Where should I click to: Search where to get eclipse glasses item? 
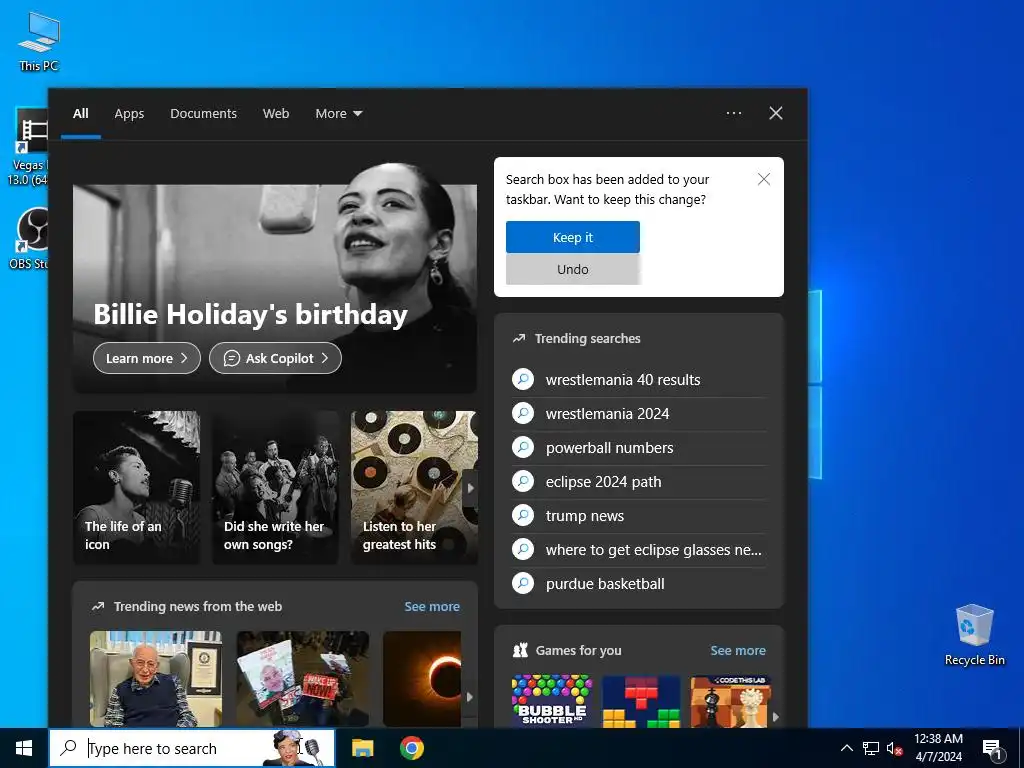pos(639,549)
